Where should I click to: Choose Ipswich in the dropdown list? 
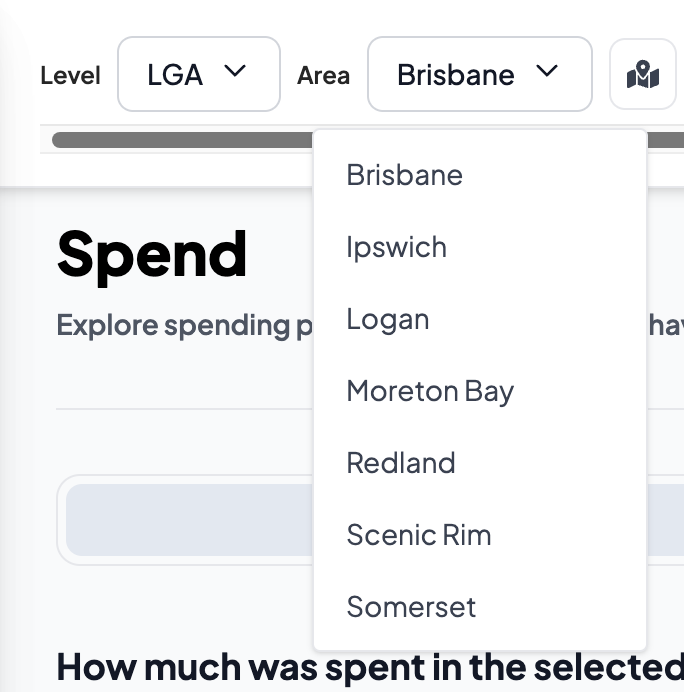point(396,247)
